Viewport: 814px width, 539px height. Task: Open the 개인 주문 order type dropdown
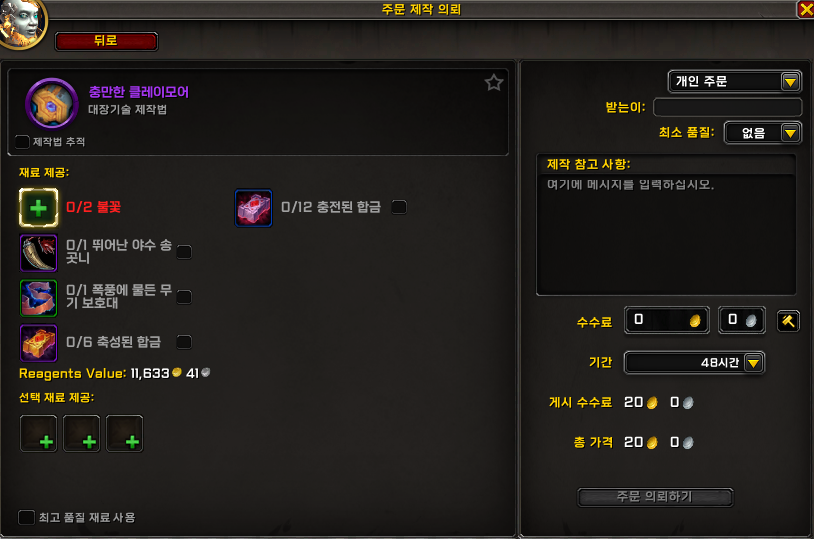click(734, 82)
